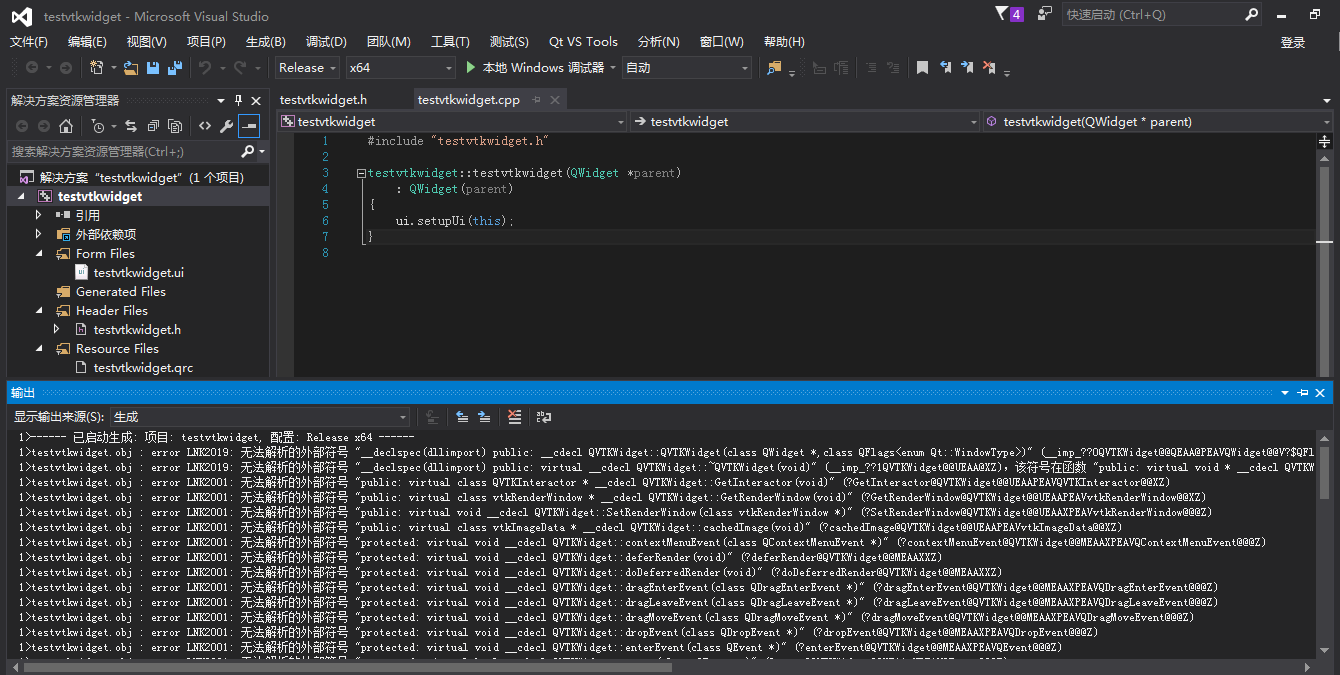This screenshot has width=1340, height=675.
Task: Open the 自动 debug type dropdown
Action: click(686, 68)
